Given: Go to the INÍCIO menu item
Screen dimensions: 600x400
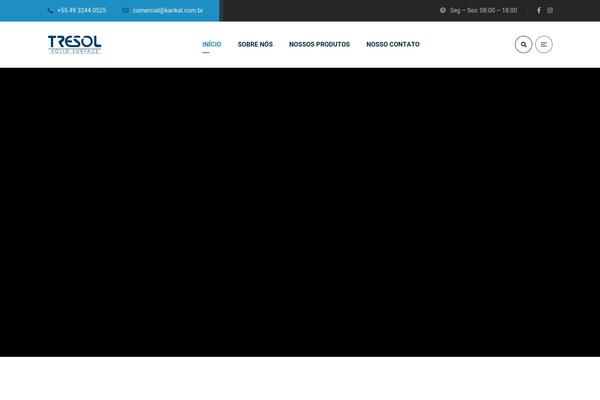Looking at the screenshot, I should coord(212,44).
